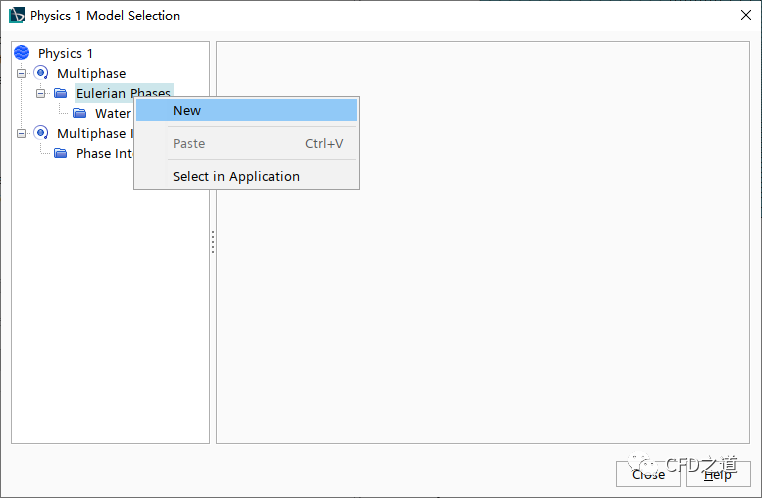This screenshot has width=762, height=498.
Task: Collapse the Multiphase Interaction node
Action: [x=21, y=133]
